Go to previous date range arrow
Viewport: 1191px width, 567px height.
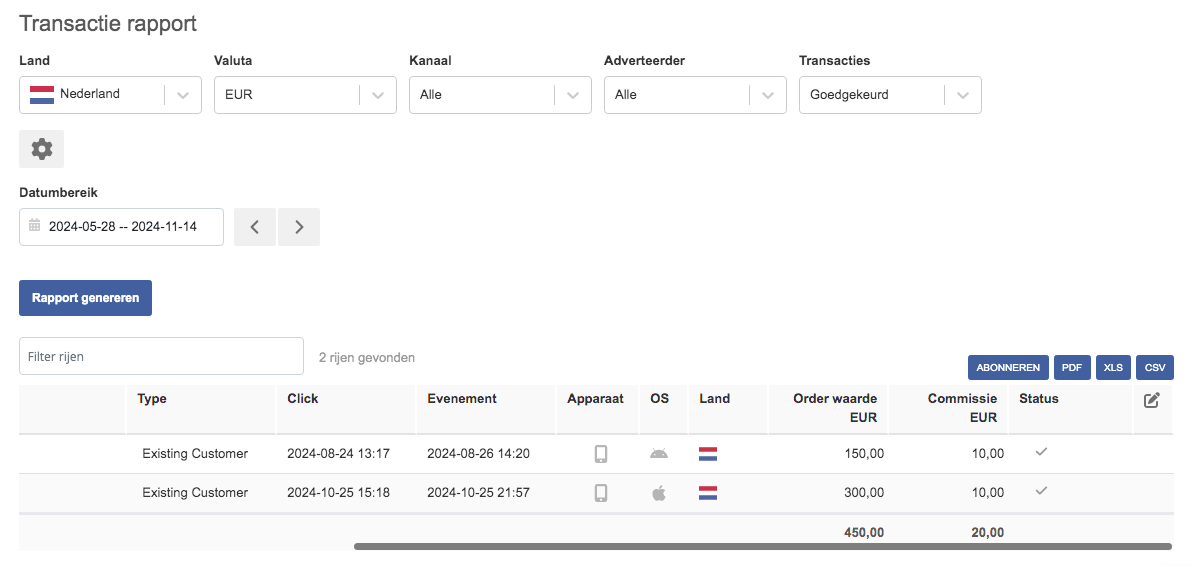[255, 226]
